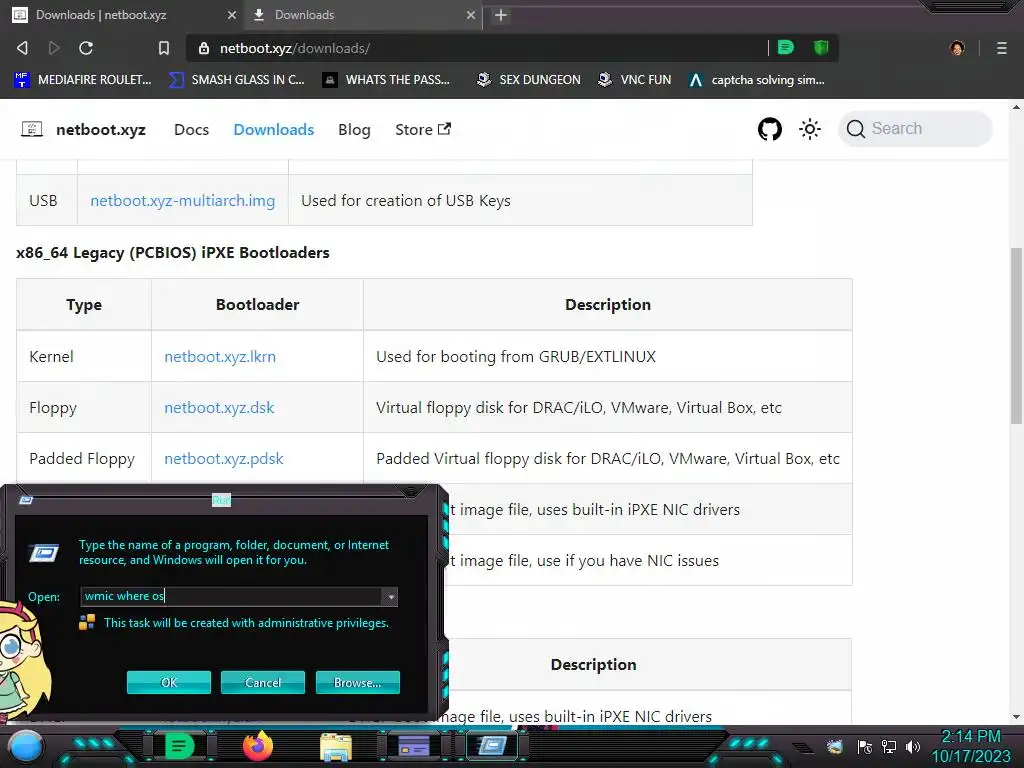Switch to the 'Downloads' browser tab
This screenshot has height=768, width=1024.
pyautogui.click(x=364, y=15)
